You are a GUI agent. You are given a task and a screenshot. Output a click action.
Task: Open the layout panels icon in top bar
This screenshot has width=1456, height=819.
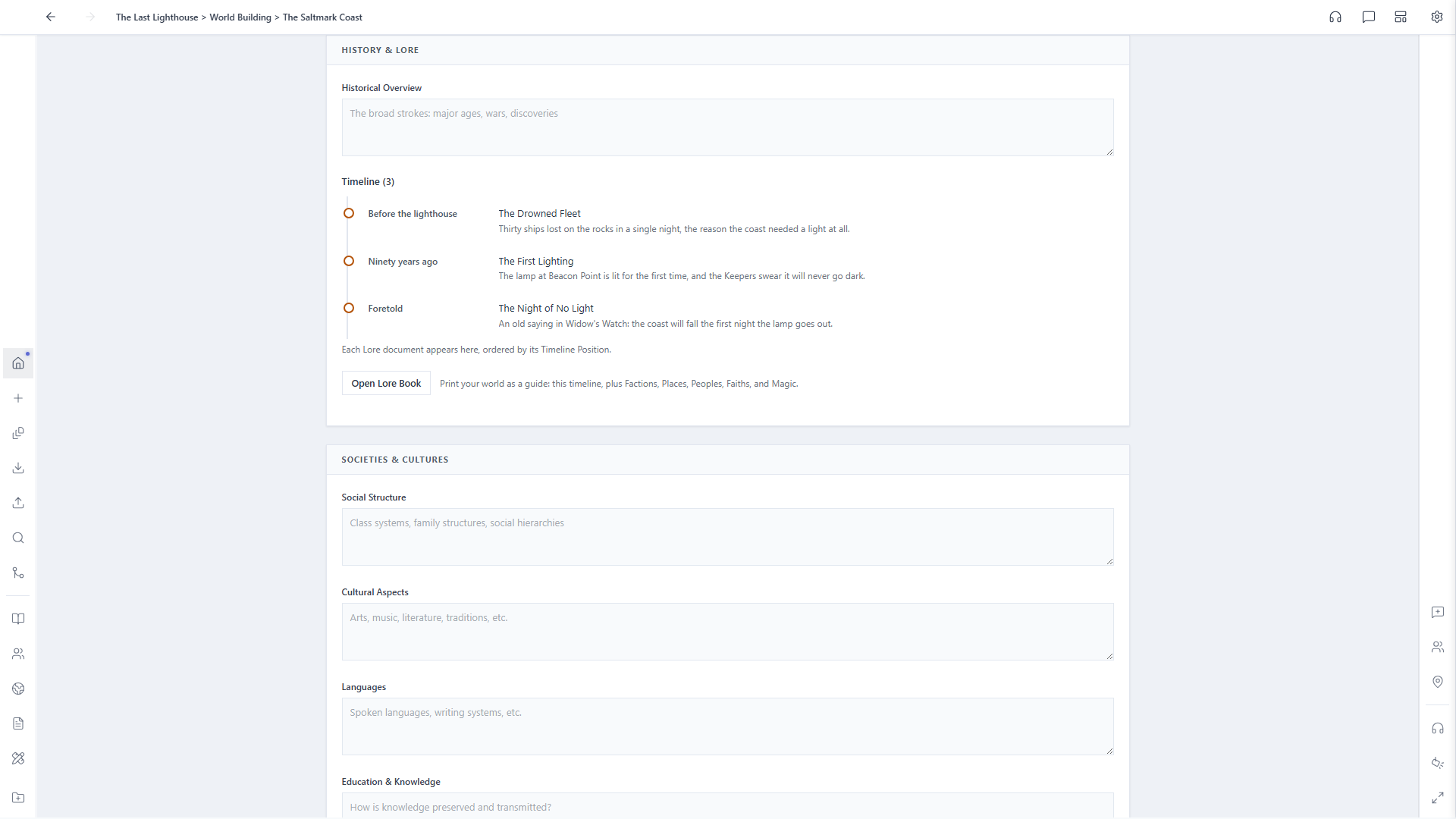(1401, 17)
